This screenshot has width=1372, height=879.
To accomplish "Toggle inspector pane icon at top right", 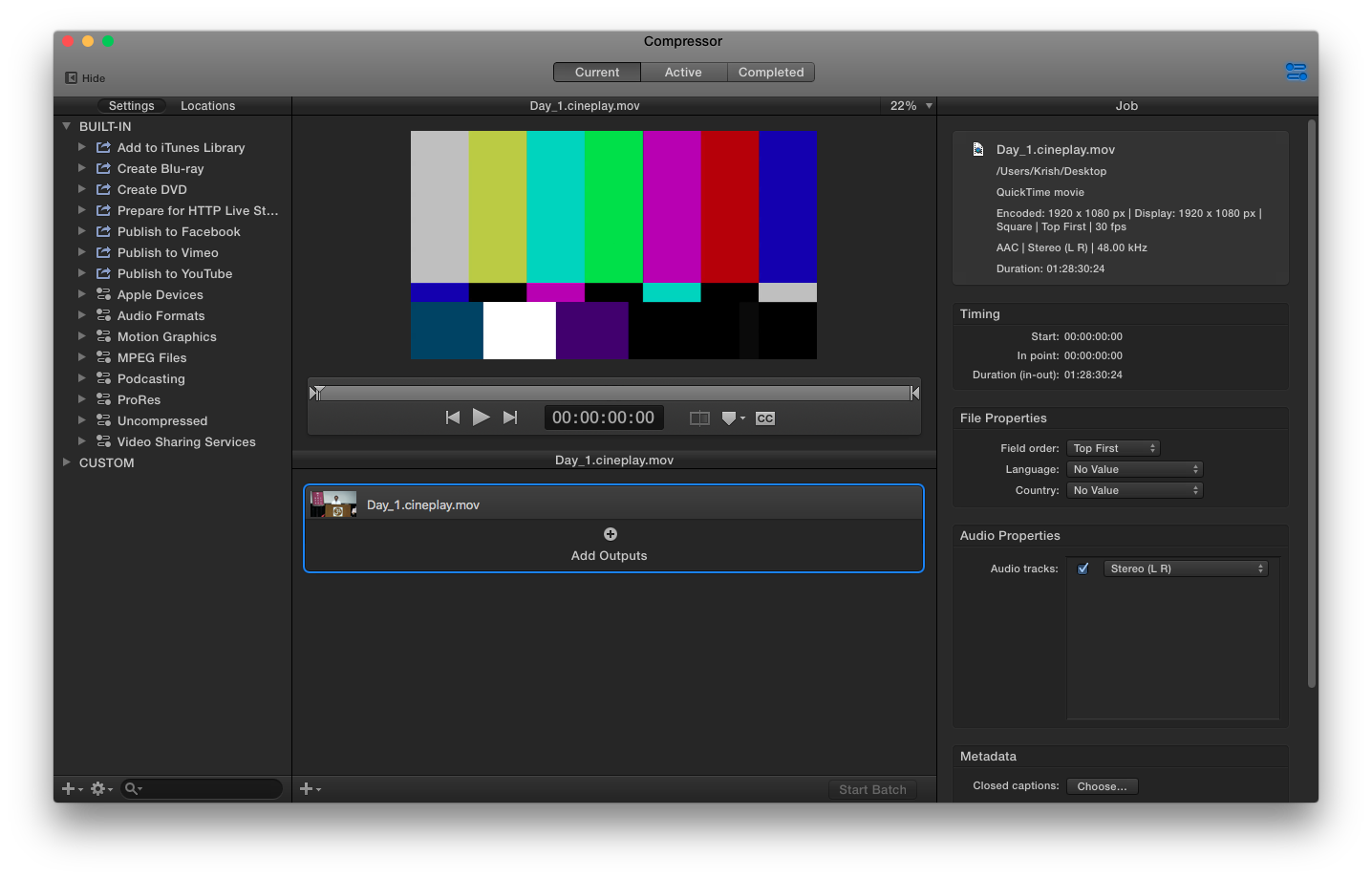I will [x=1296, y=73].
